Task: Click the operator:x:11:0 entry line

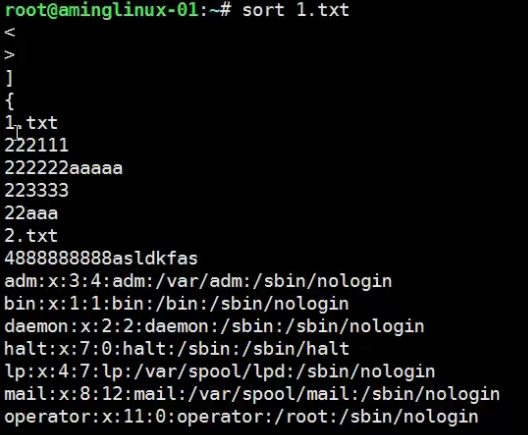Action: pos(241,417)
